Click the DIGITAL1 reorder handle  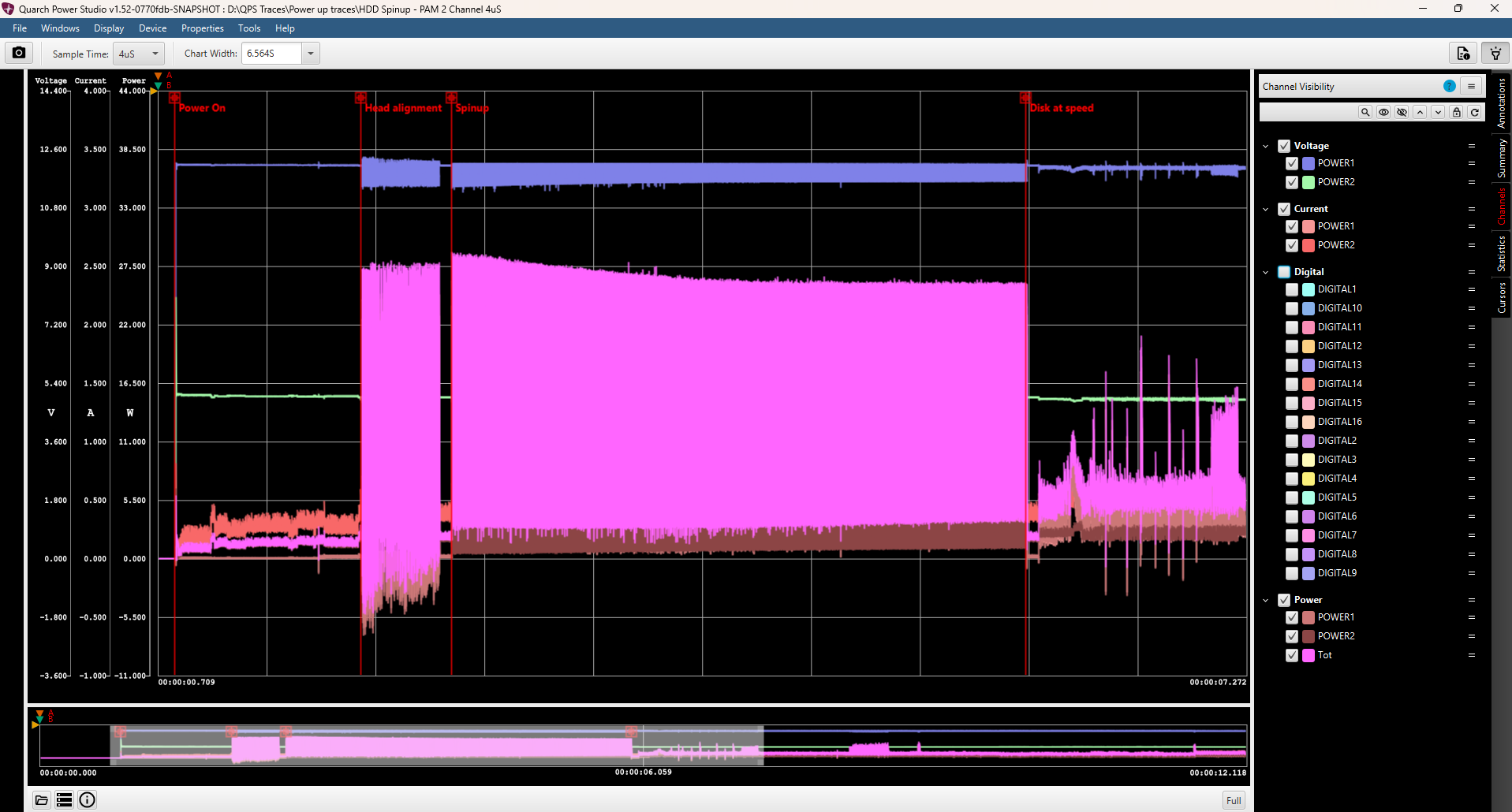[1472, 289]
